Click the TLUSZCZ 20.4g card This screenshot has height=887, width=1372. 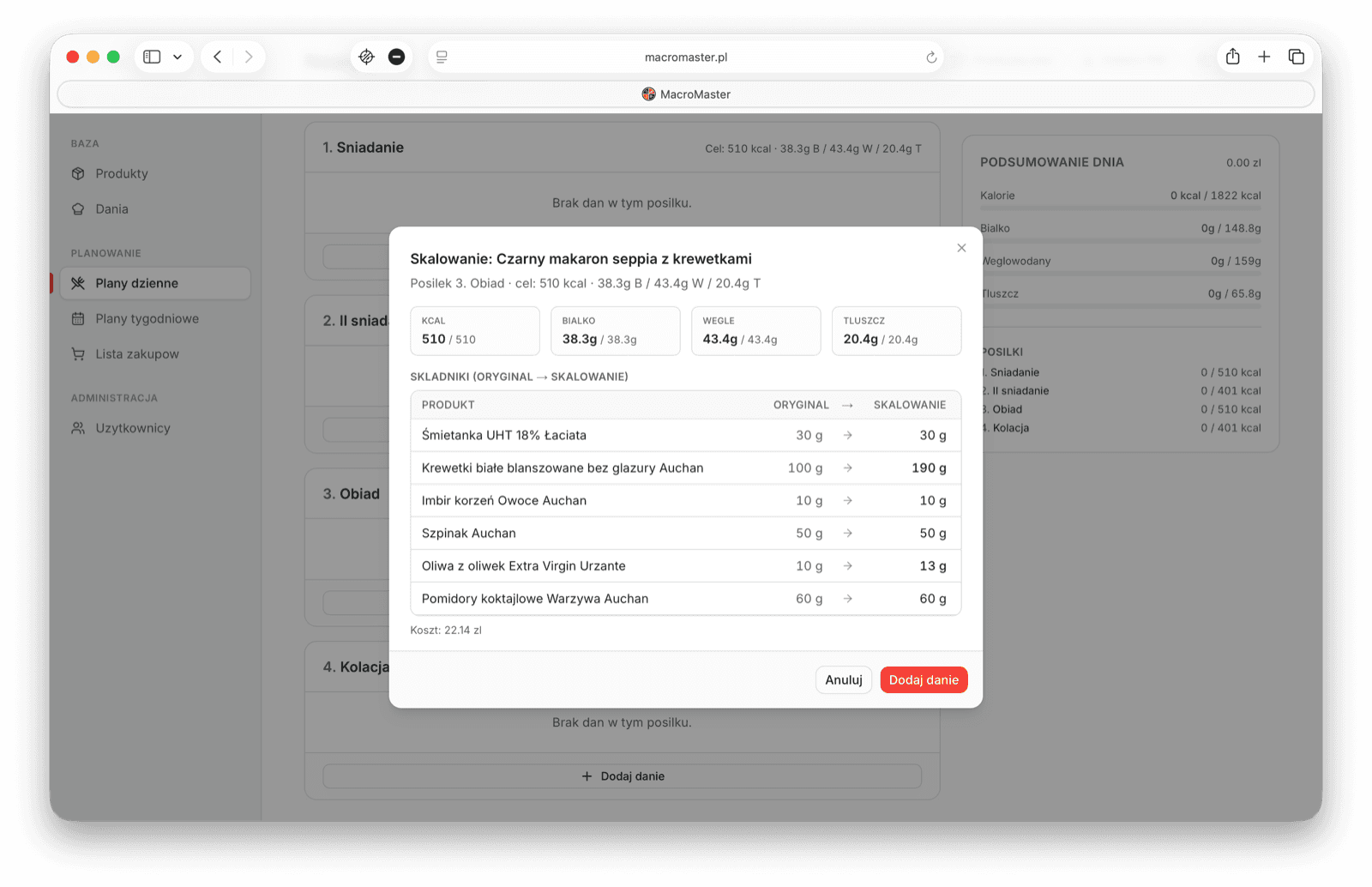(x=897, y=330)
